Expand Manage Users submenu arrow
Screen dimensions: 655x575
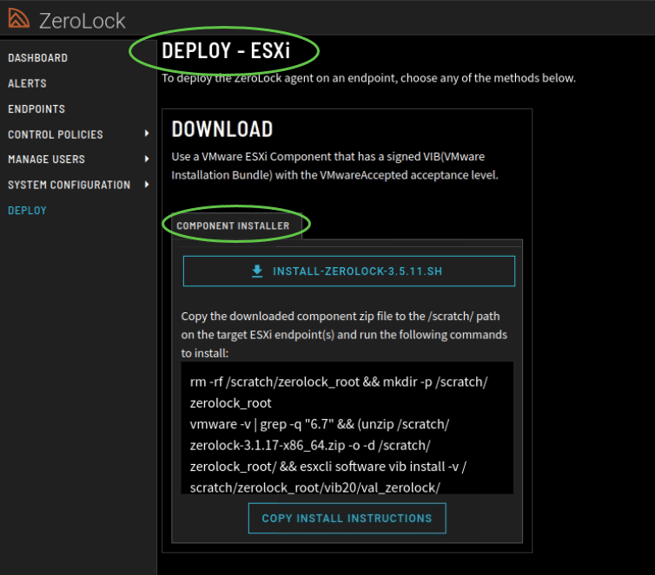click(x=147, y=159)
